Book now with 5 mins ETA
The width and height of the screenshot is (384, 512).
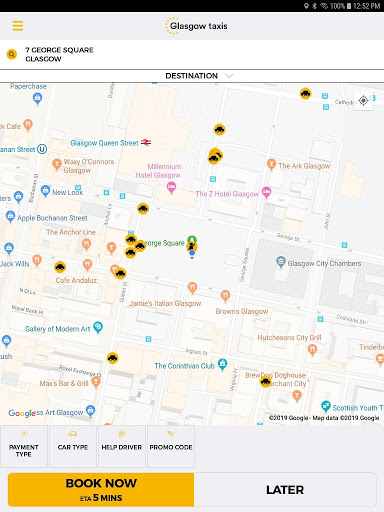click(x=101, y=490)
